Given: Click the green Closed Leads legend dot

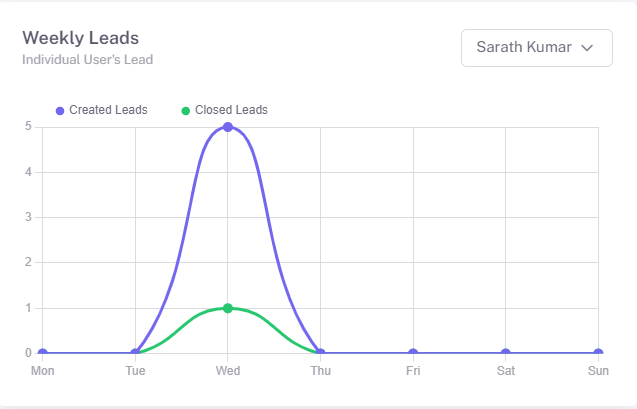Looking at the screenshot, I should [x=185, y=110].
